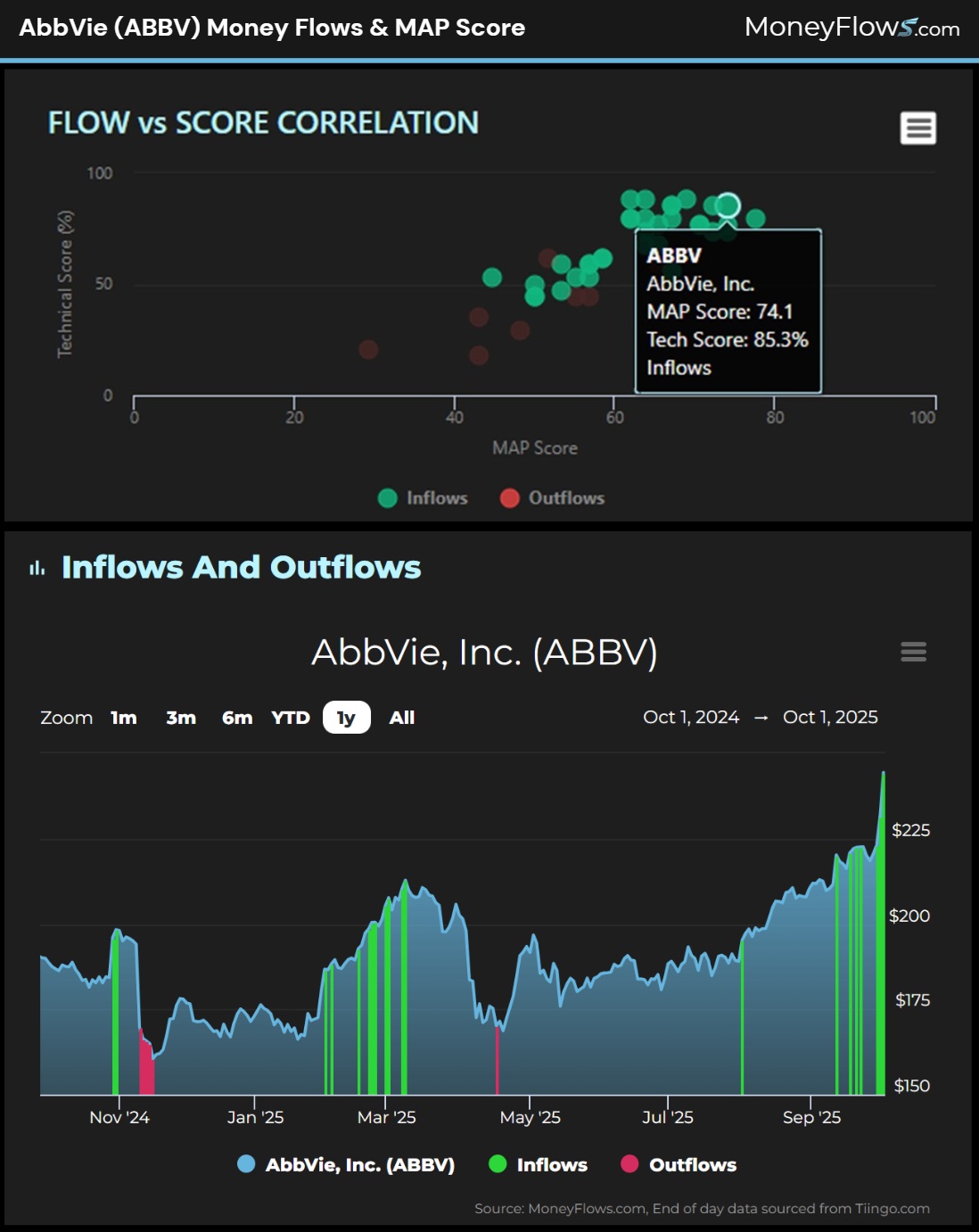Image resolution: width=979 pixels, height=1232 pixels.
Task: Open the AbbVie price chart context menu
Action: click(x=913, y=652)
